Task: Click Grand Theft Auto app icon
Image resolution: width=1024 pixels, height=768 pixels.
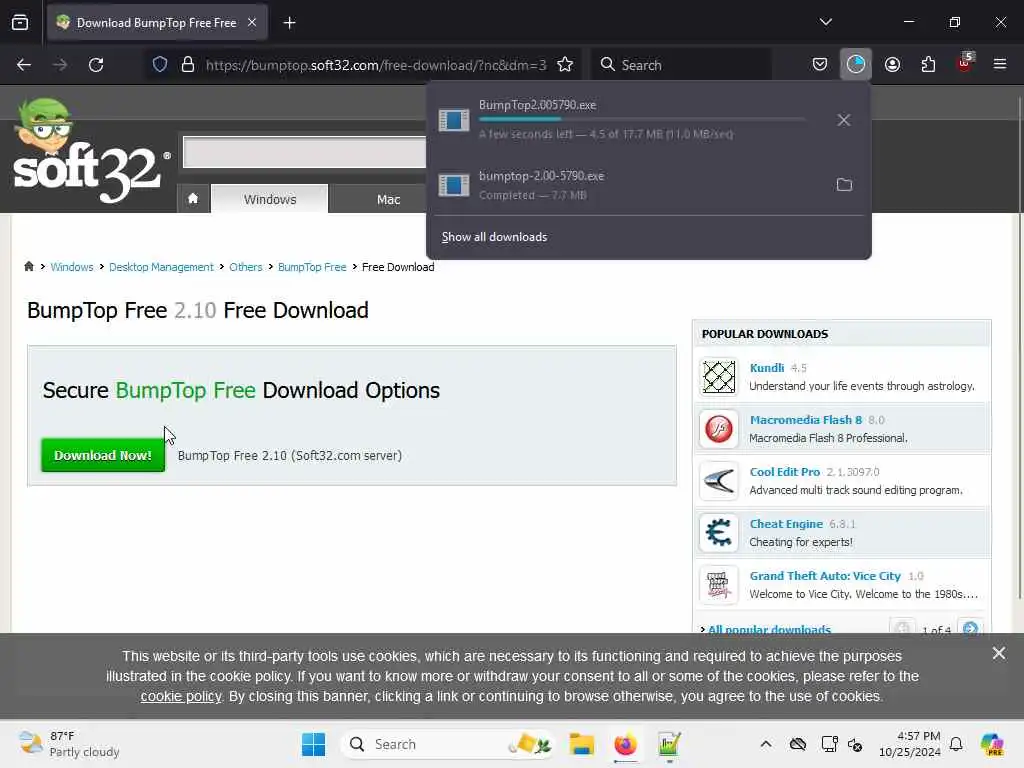Action: click(x=719, y=585)
